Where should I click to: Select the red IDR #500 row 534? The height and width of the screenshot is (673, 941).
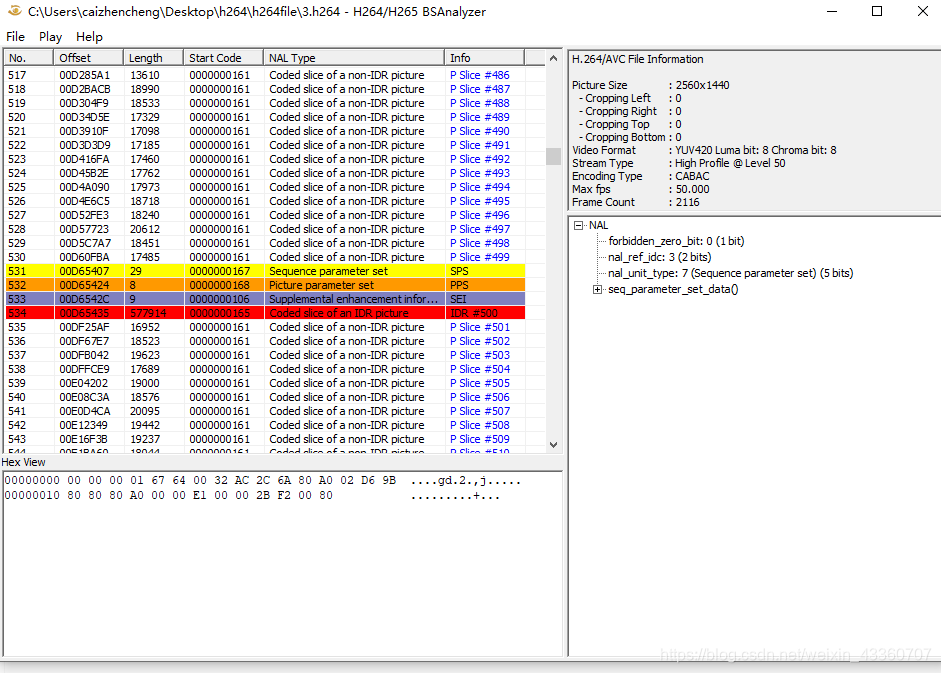[x=265, y=313]
